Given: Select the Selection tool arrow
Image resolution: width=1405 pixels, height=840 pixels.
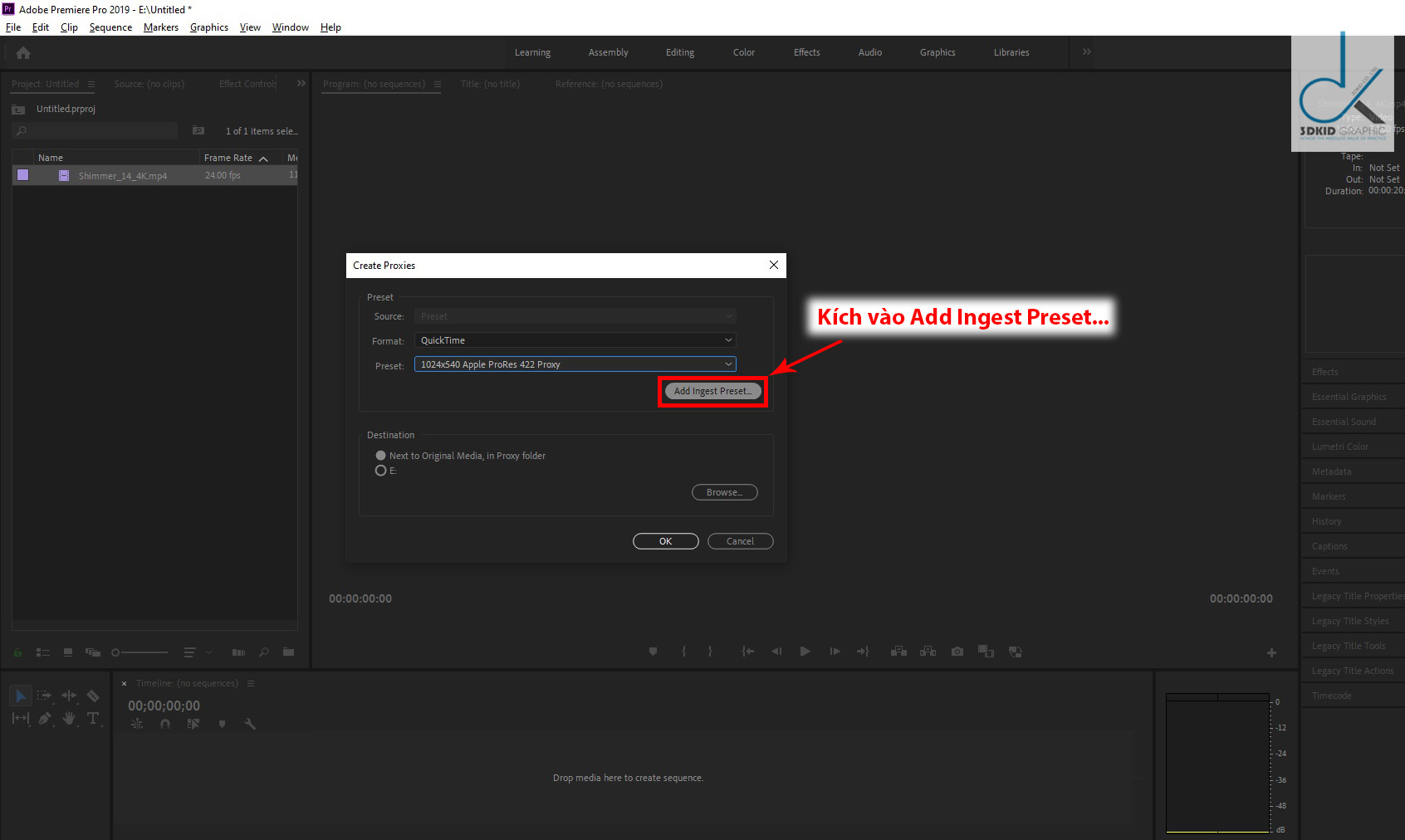Looking at the screenshot, I should point(21,696).
